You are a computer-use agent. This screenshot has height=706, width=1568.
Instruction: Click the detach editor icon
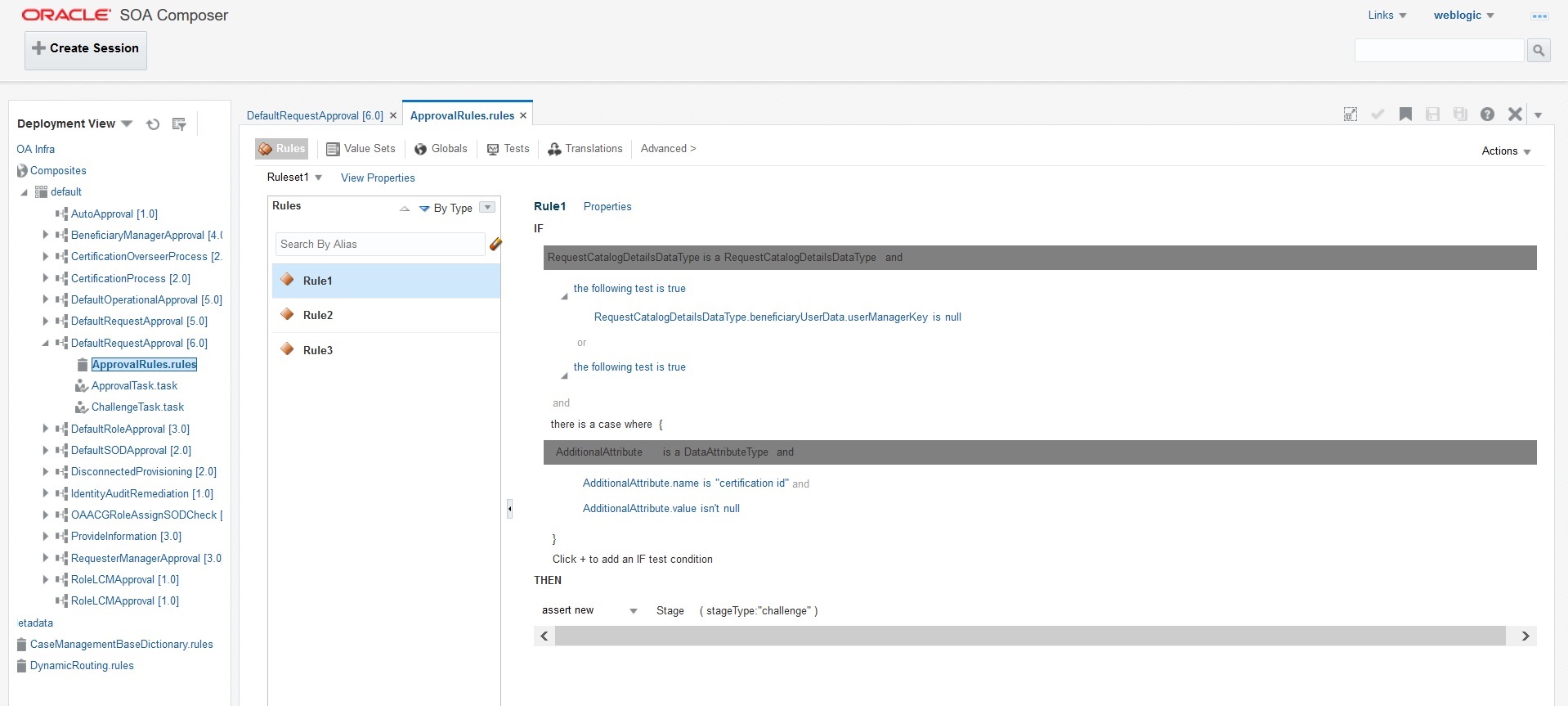click(1351, 115)
